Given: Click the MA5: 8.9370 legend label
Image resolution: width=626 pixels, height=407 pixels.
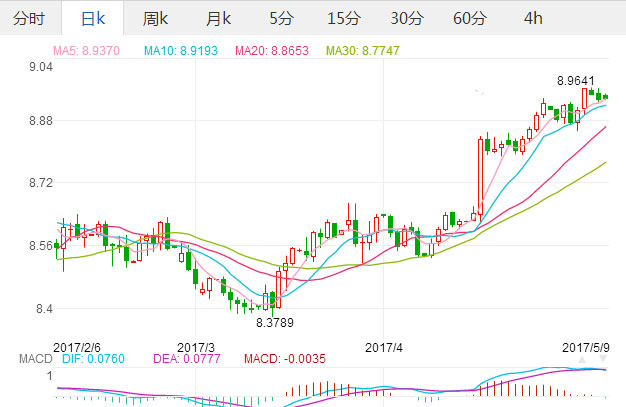Looking at the screenshot, I should pos(86,51).
